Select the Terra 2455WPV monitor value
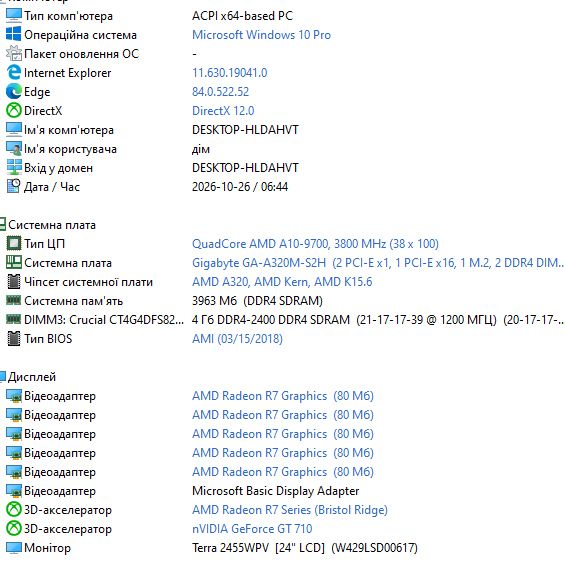The image size is (565, 561). click(304, 548)
